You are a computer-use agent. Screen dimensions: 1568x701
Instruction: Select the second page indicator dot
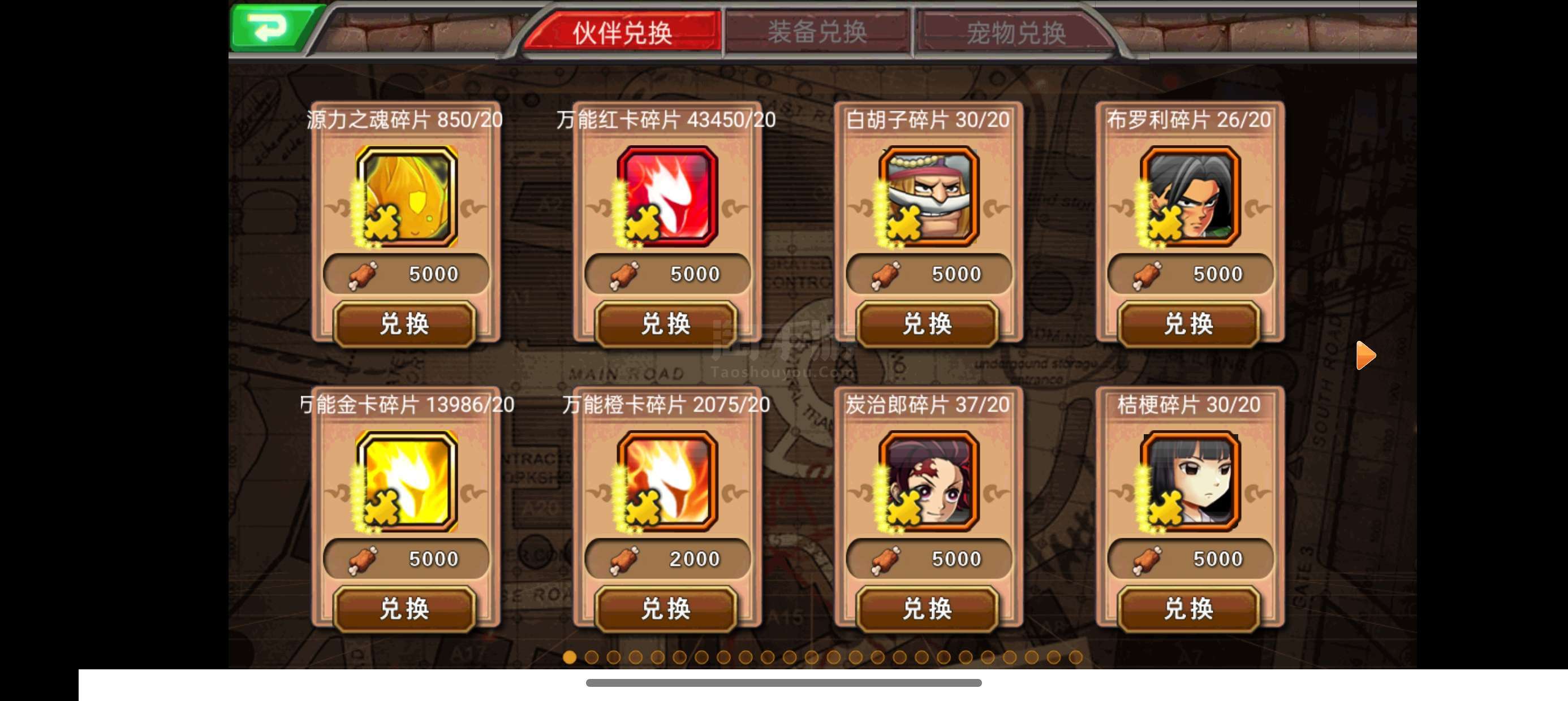tap(591, 657)
